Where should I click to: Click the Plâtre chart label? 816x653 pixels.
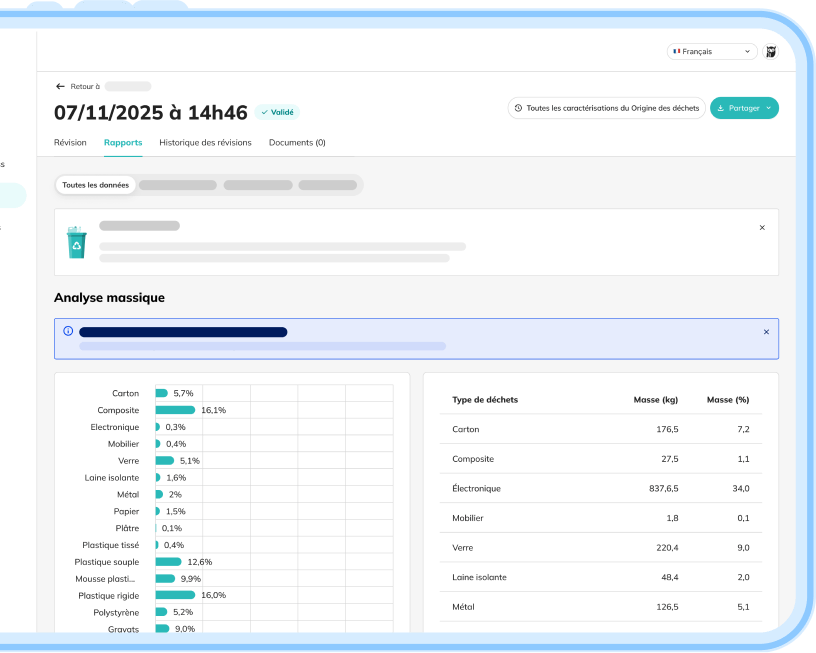127,528
